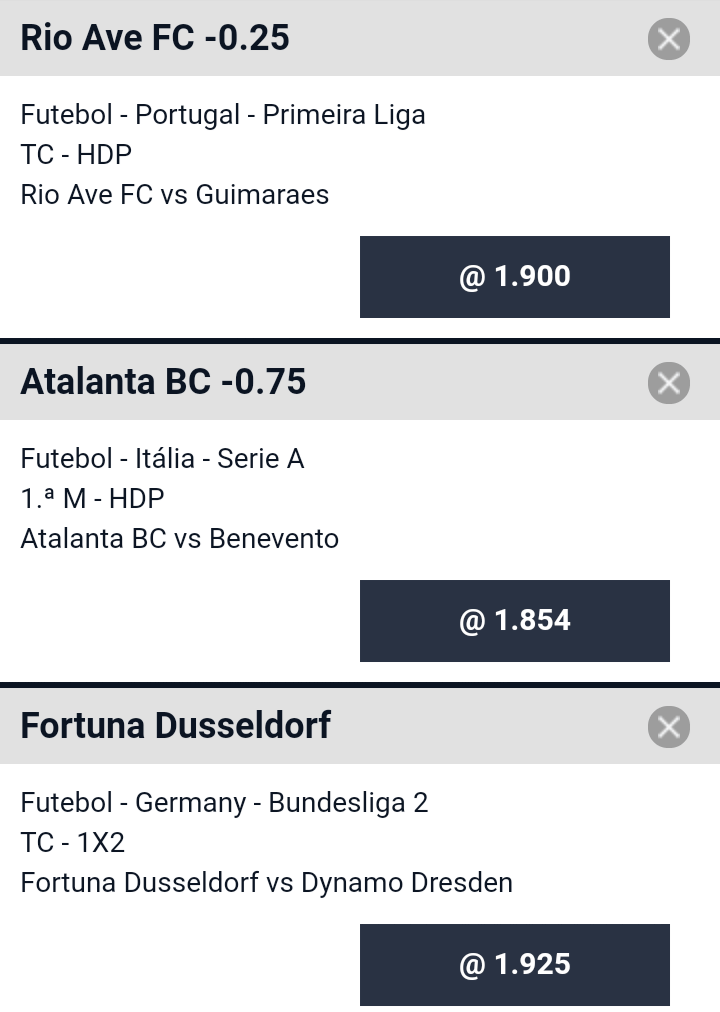Image resolution: width=720 pixels, height=1012 pixels.
Task: Select the Rio Ave FC -0.25 heading
Action: coord(155,38)
